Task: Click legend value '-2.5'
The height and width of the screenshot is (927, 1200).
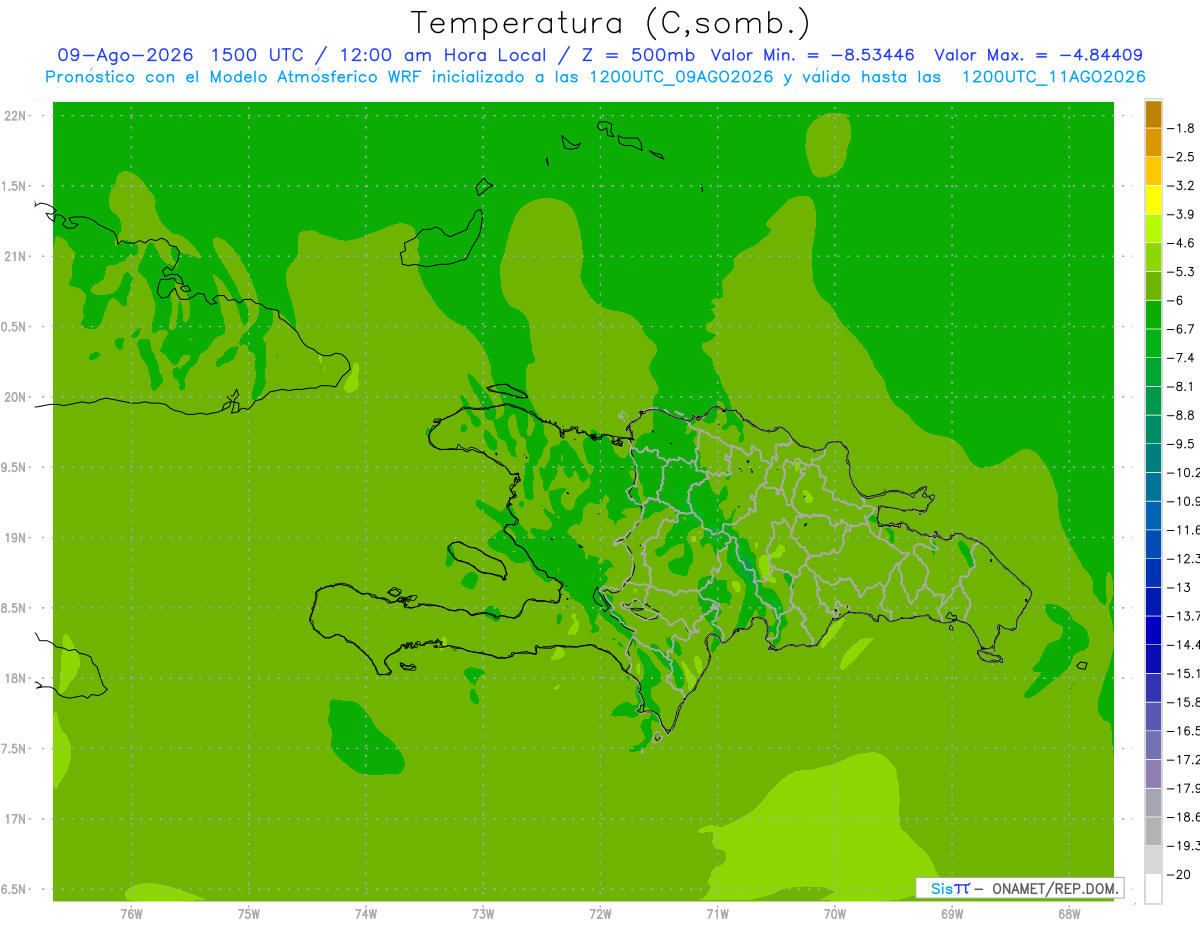Action: point(1182,157)
